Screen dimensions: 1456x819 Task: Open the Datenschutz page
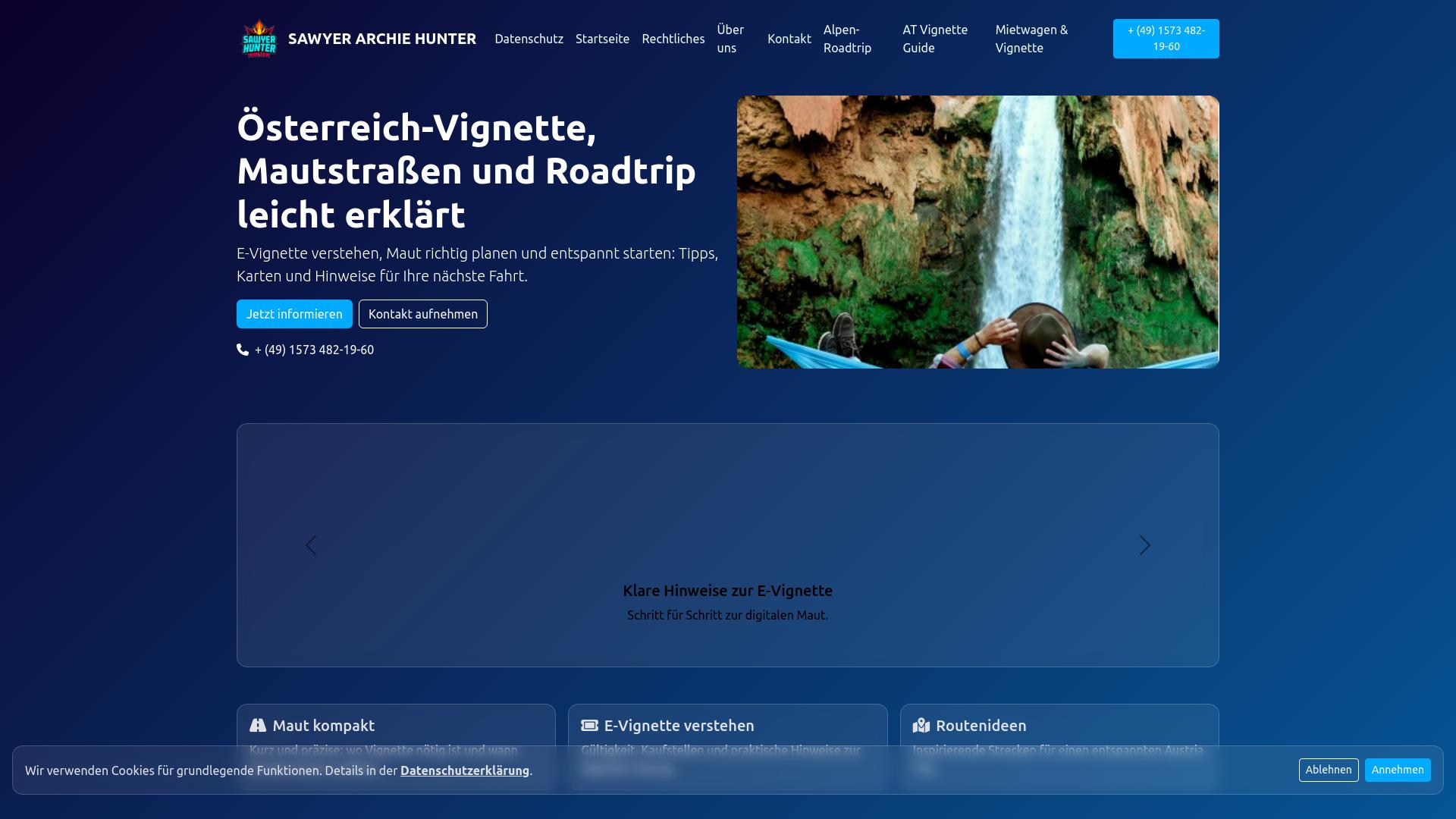coord(529,39)
